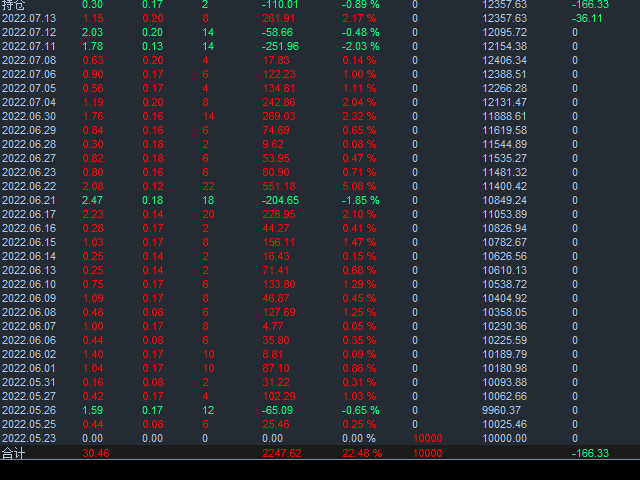Click balance 10000.00
Viewport: 640px width, 480px height.
coord(504,438)
